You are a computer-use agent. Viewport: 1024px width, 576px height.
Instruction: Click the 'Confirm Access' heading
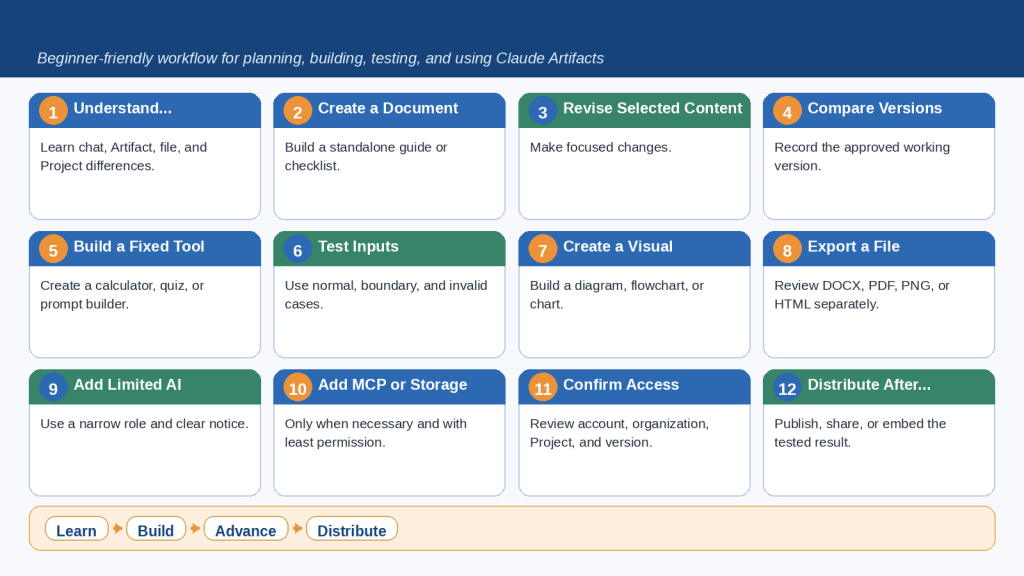621,385
